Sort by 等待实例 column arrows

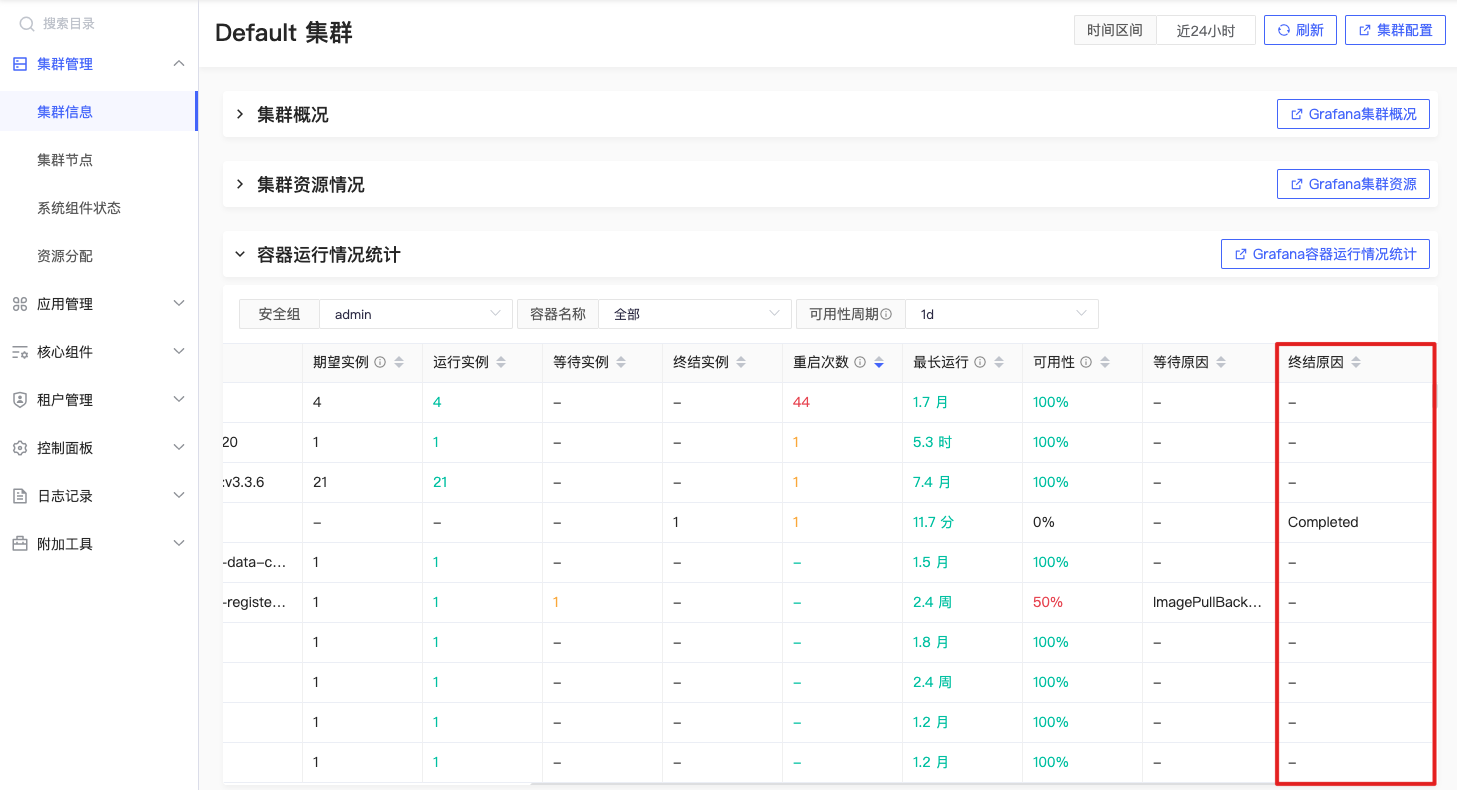621,363
